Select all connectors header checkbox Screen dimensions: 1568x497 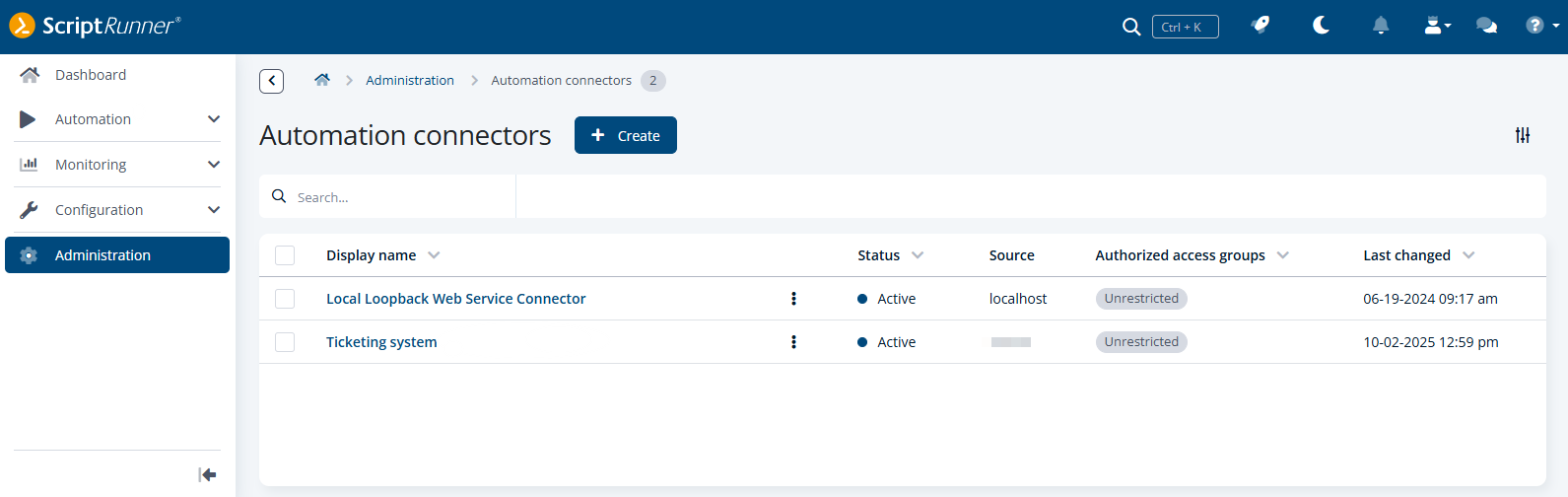285,255
